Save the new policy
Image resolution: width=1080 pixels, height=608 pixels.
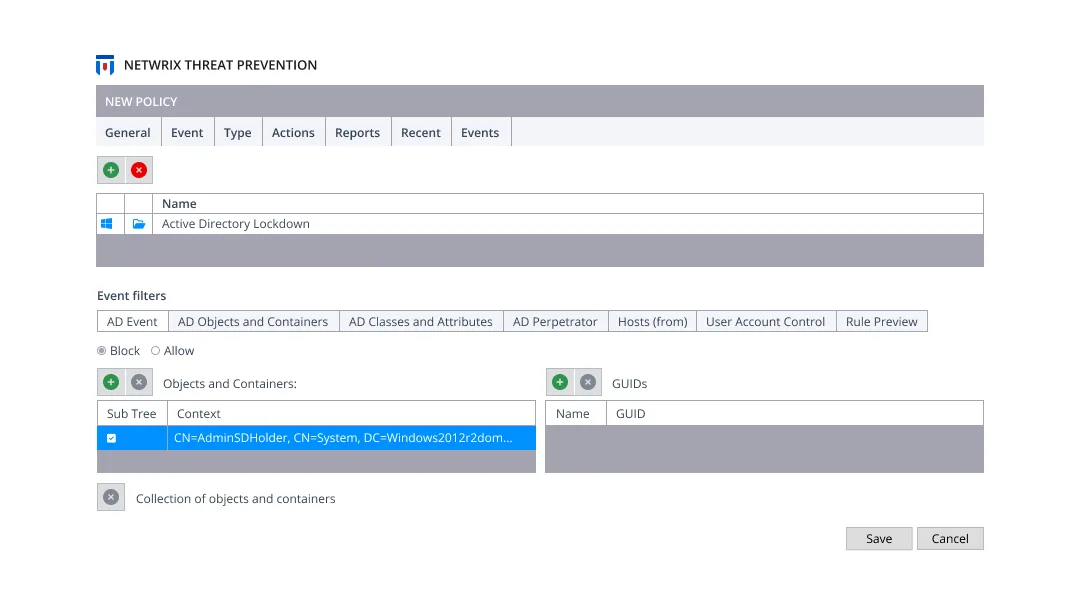[879, 538]
